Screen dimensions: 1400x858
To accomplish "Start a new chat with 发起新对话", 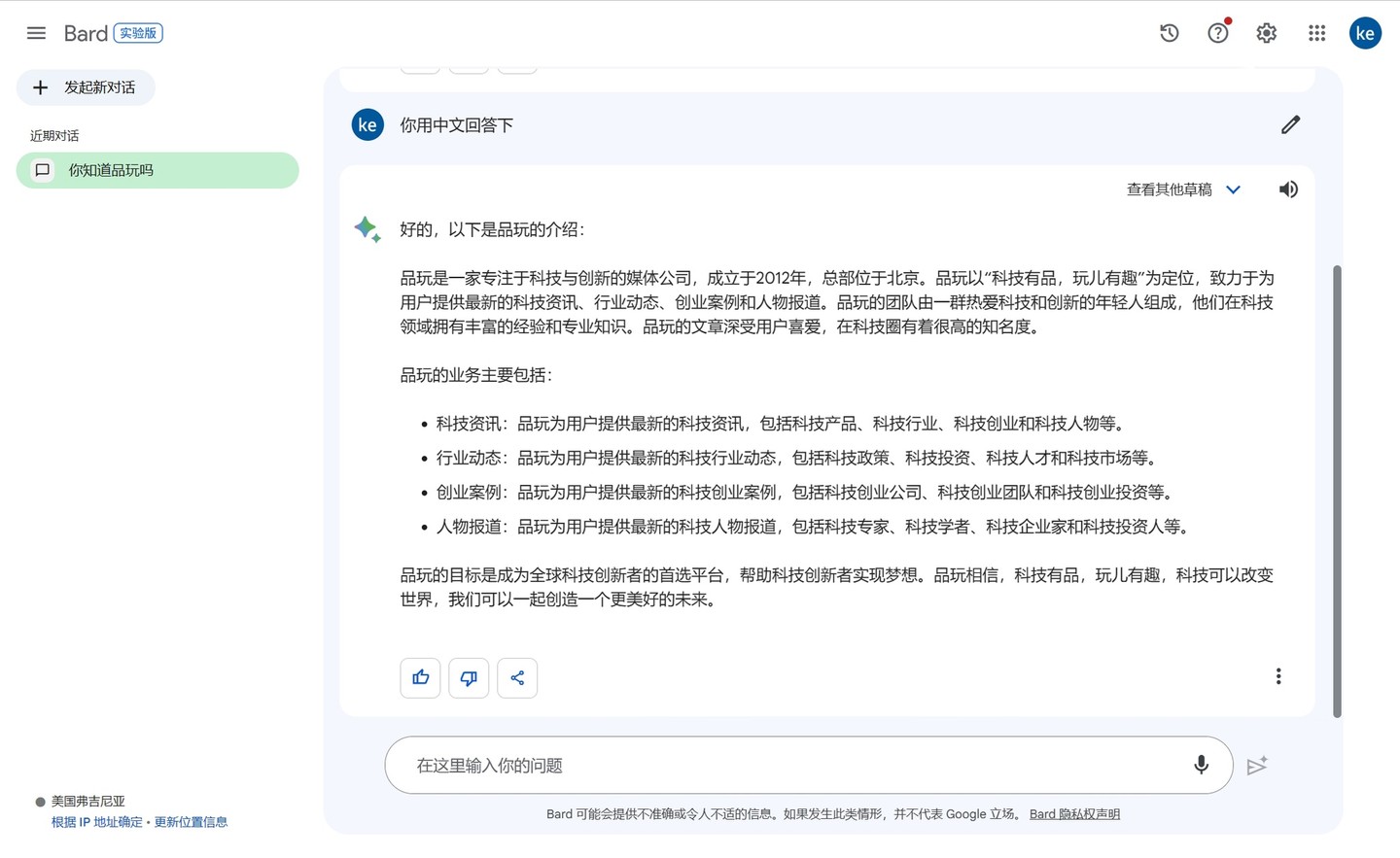I will click(86, 87).
